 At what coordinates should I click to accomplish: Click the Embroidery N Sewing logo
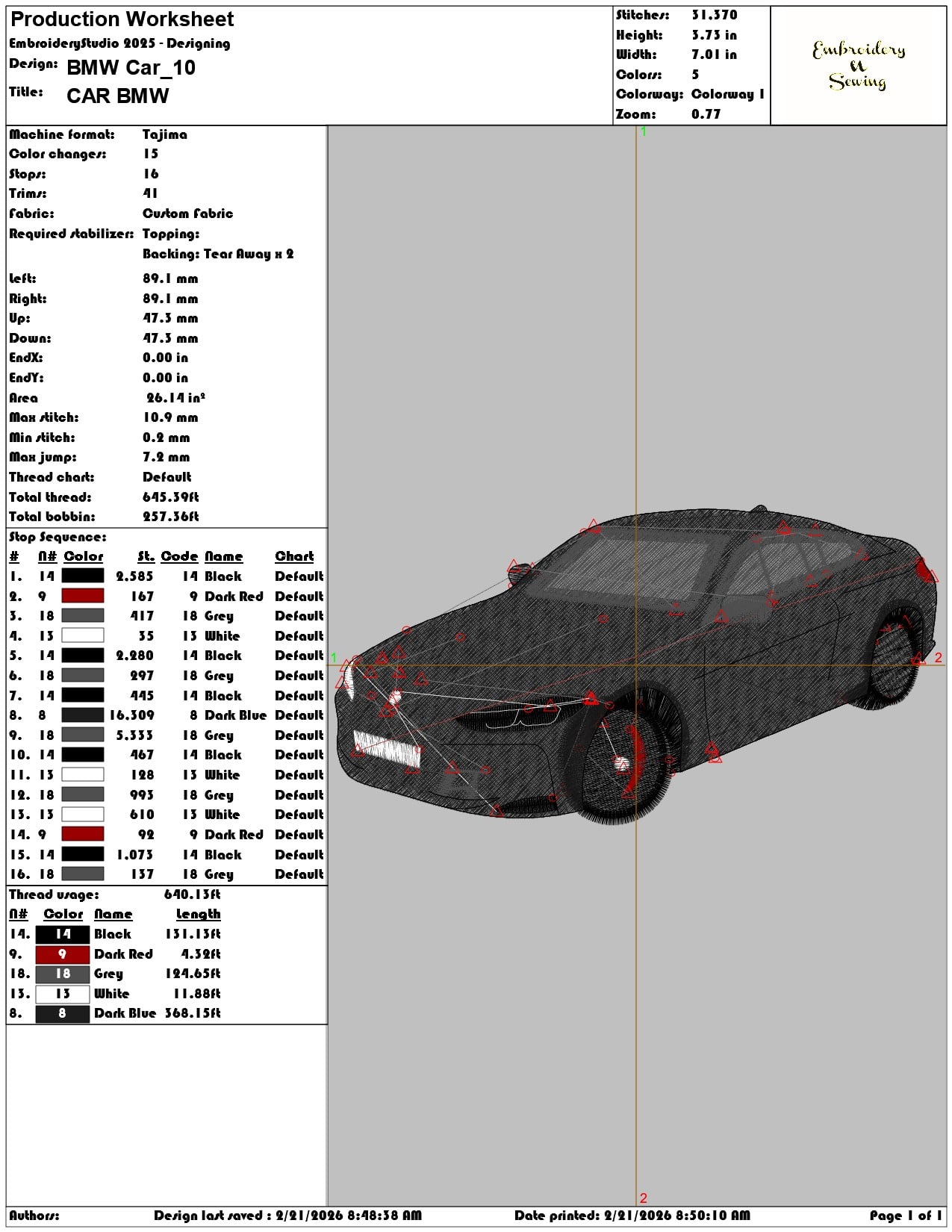859,66
